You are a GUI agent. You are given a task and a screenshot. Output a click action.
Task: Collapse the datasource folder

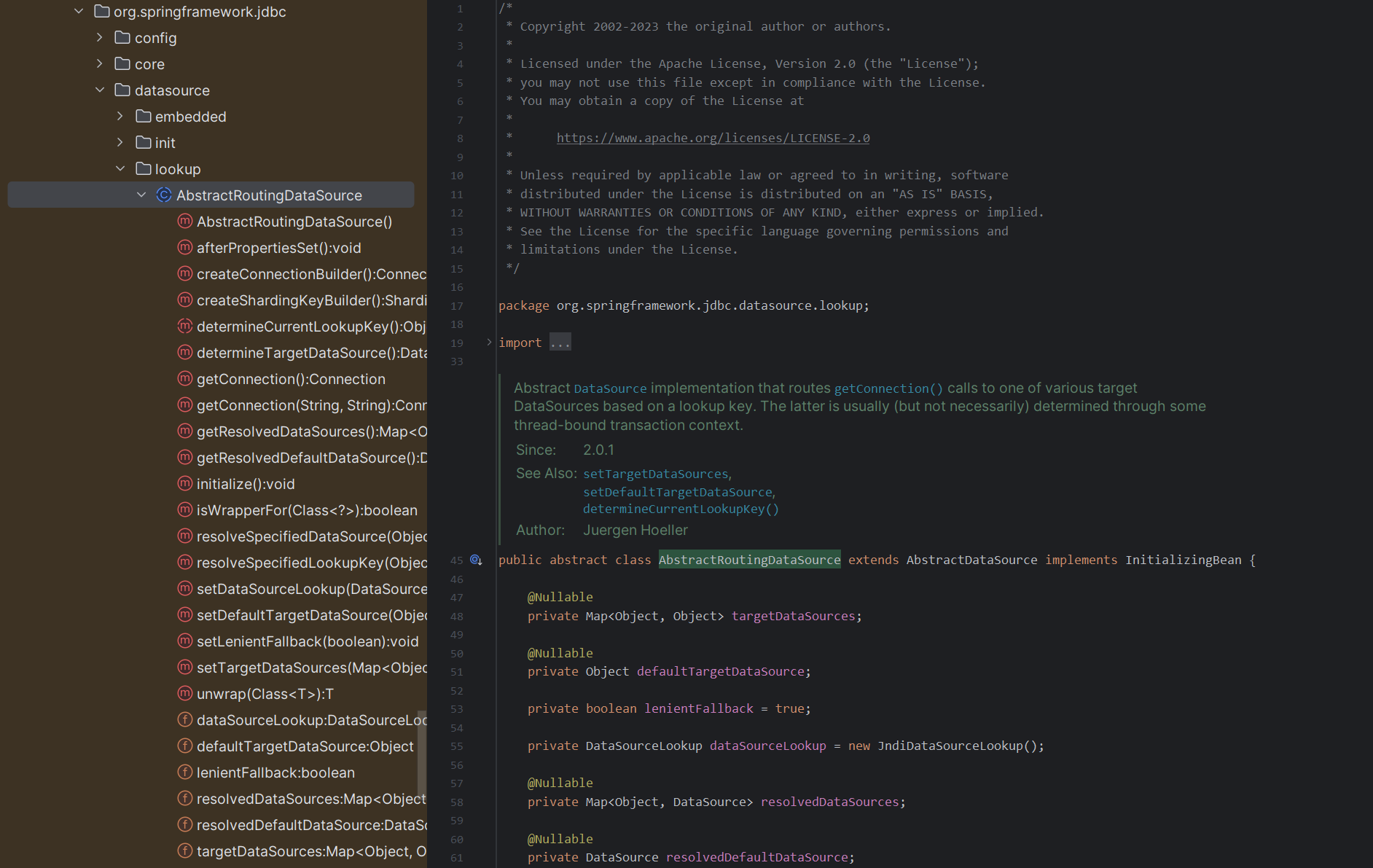pyautogui.click(x=99, y=90)
